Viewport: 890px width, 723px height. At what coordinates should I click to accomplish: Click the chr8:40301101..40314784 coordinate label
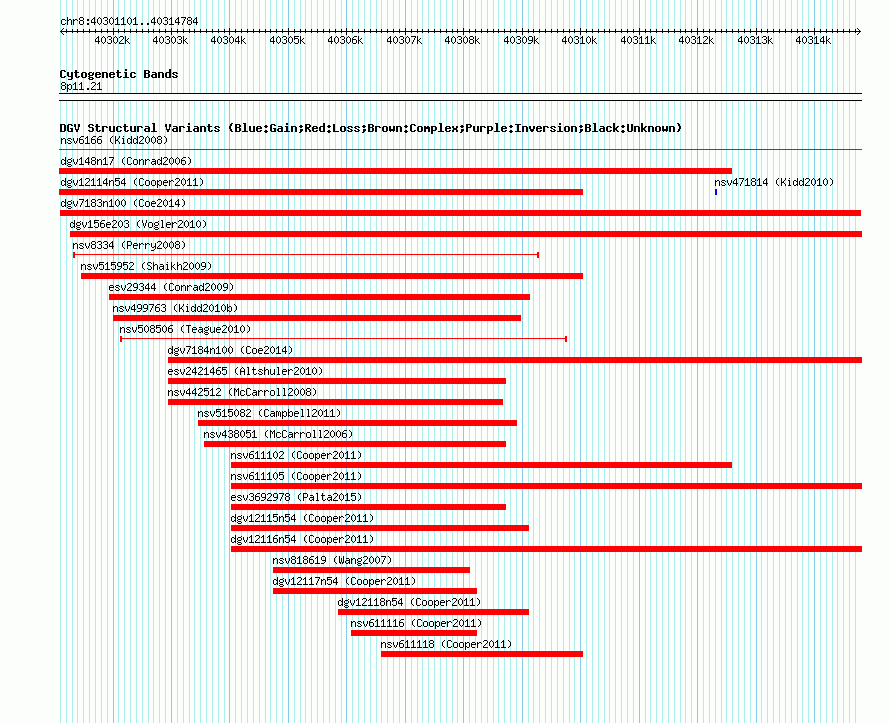[x=129, y=21]
